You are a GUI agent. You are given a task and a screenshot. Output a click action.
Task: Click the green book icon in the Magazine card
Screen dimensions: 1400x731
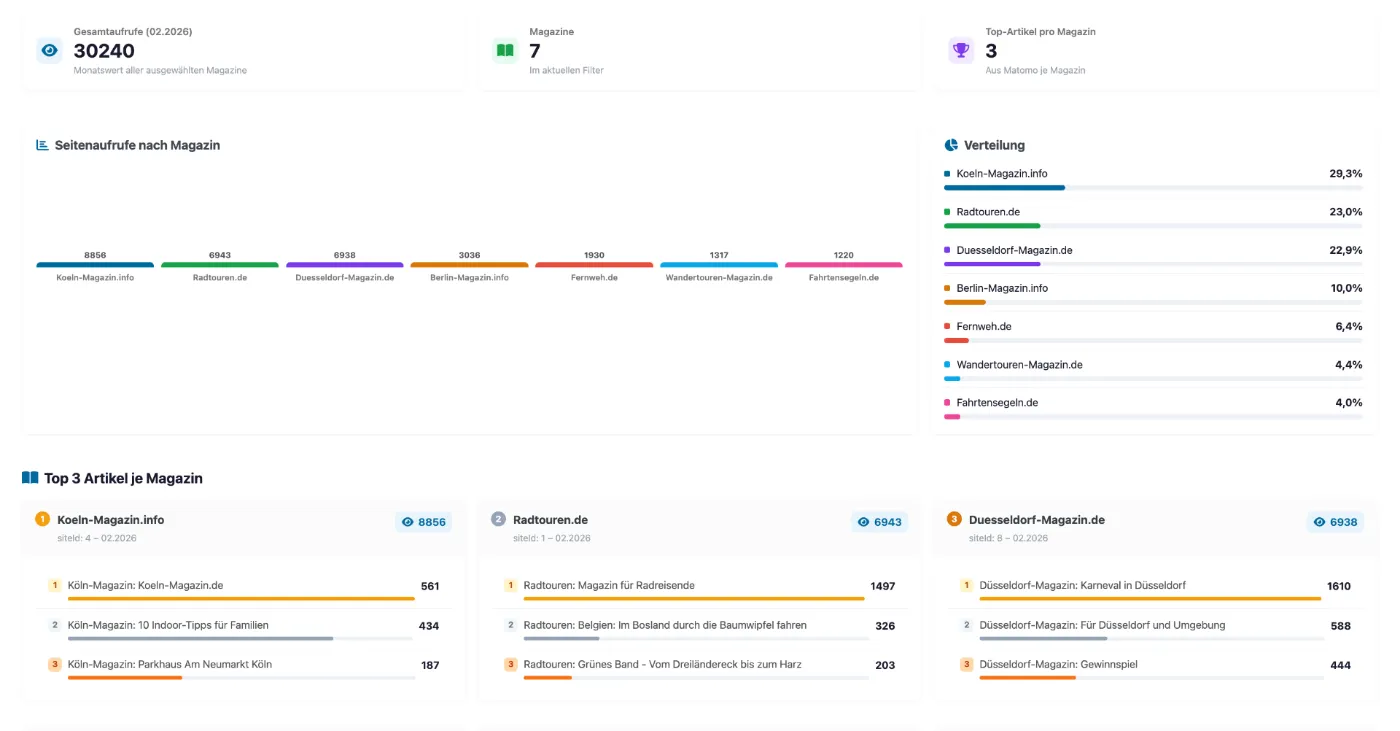505,50
